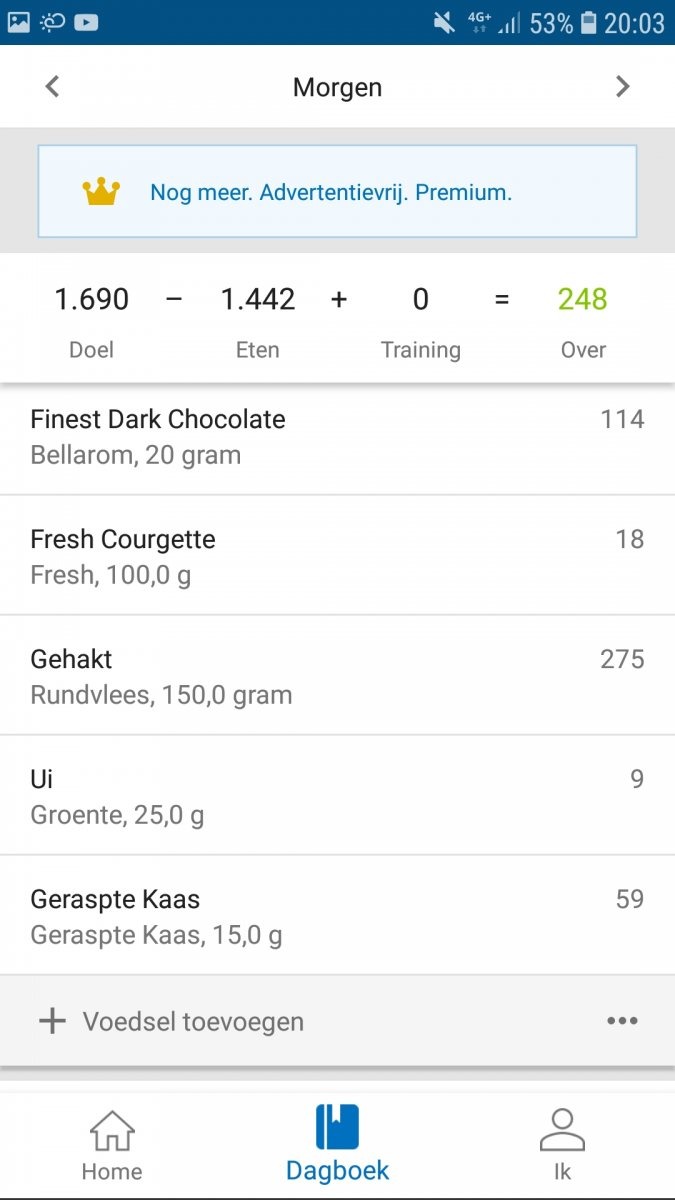Expand details of the Gehakt entry
The image size is (675, 1200).
pos(337,675)
